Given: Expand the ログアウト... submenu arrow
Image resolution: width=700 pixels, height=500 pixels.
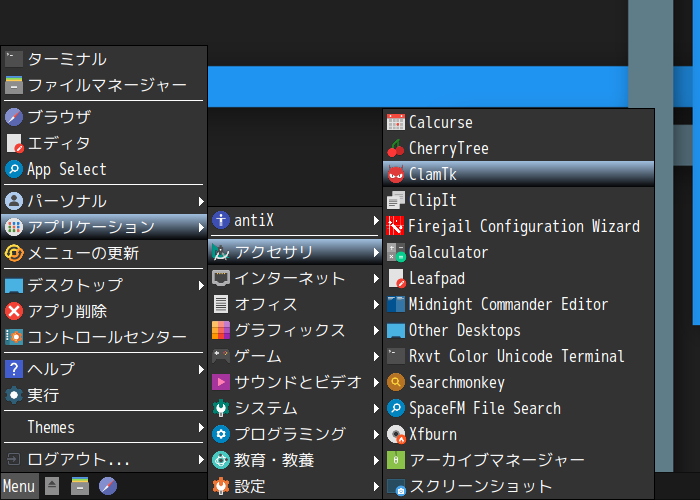Looking at the screenshot, I should pyautogui.click(x=201, y=459).
